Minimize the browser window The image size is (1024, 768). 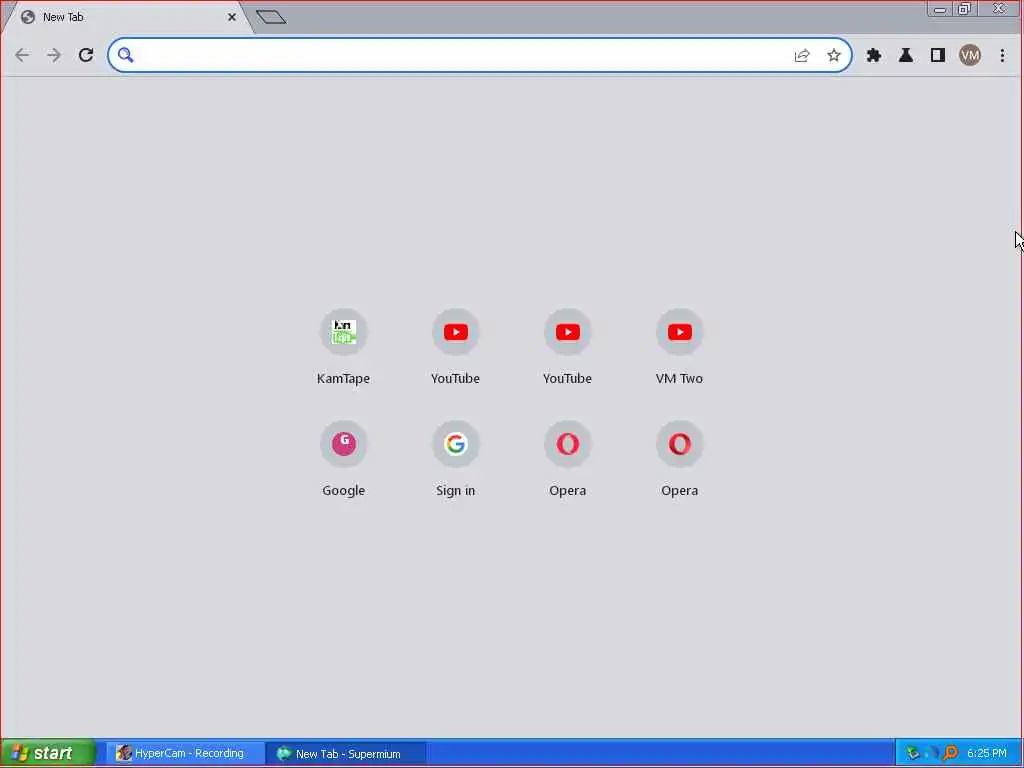tap(940, 9)
